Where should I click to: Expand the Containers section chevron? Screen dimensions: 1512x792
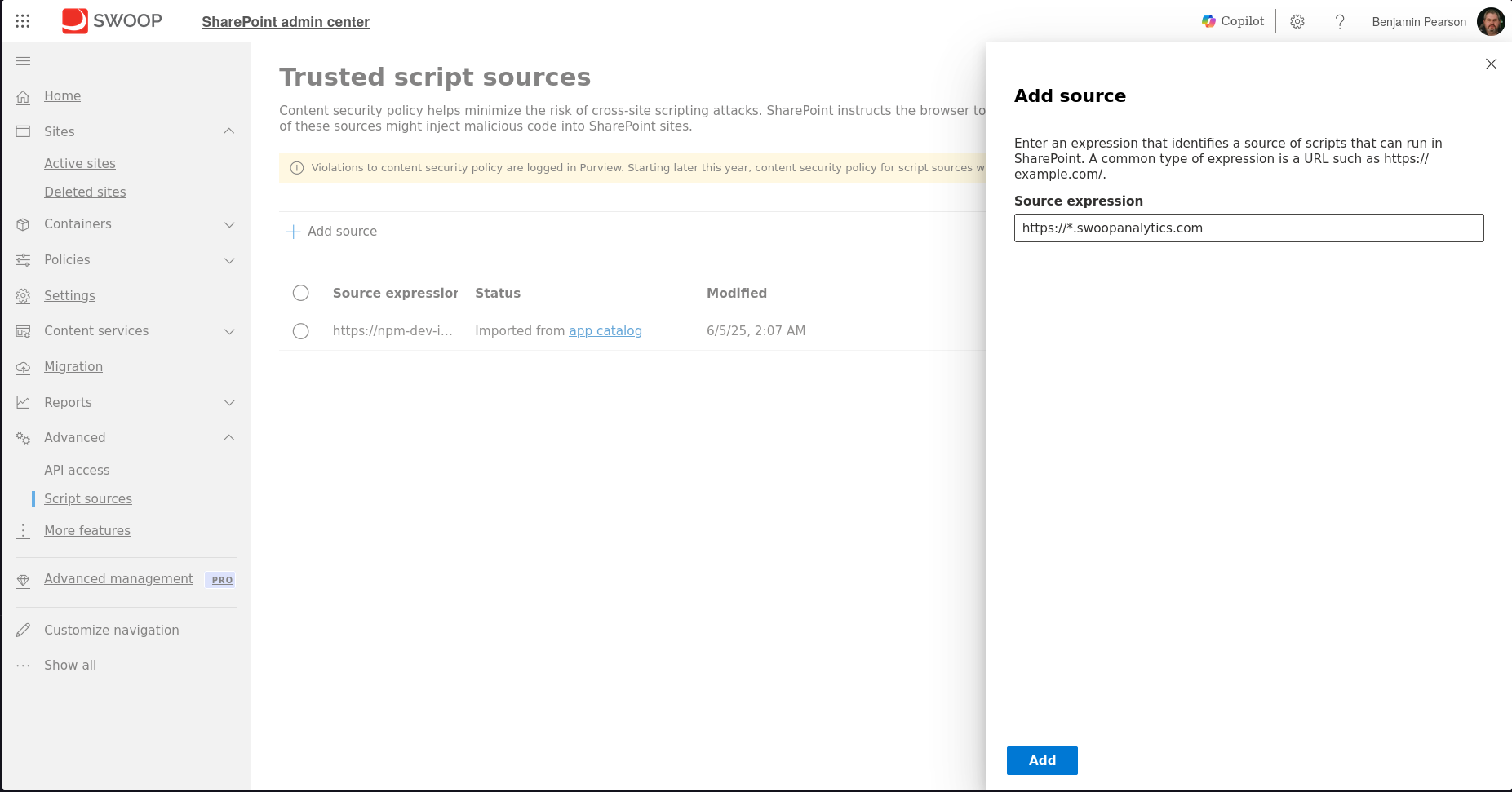(229, 224)
